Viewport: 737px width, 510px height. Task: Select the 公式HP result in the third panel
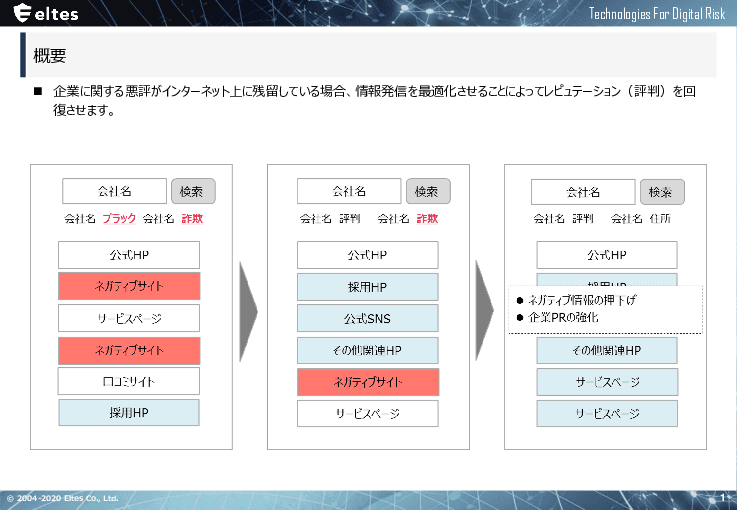(x=607, y=255)
